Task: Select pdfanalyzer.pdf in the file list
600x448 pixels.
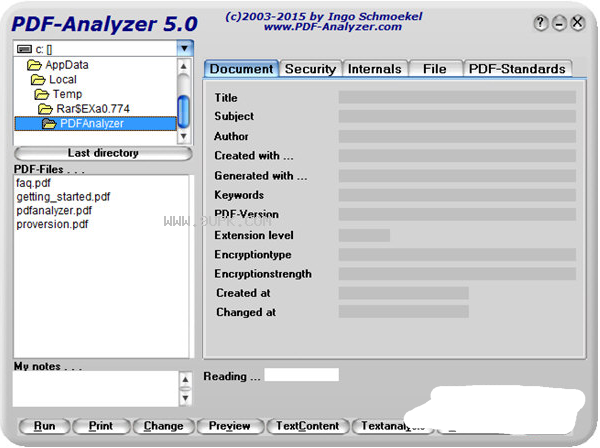Action: click(54, 210)
